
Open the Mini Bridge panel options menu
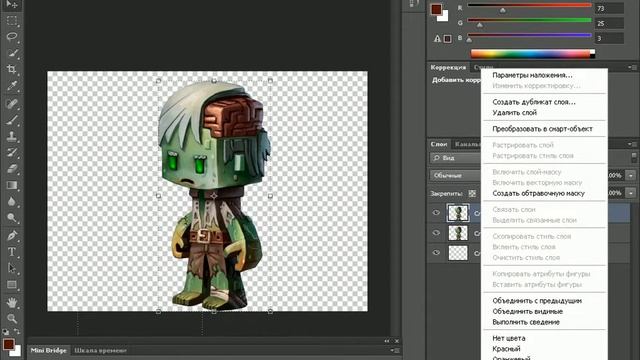point(395,350)
